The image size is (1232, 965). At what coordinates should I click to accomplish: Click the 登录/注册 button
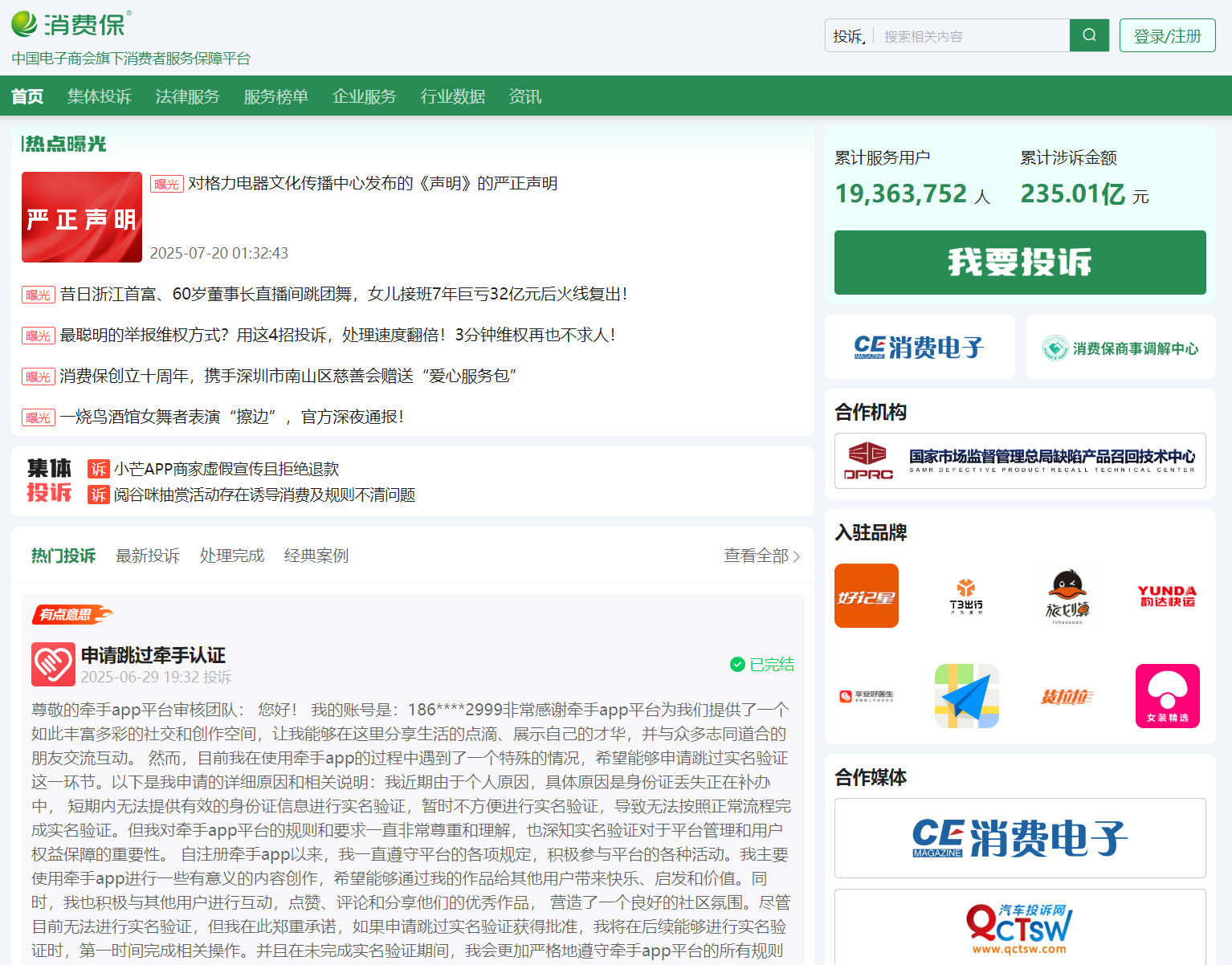1167,36
